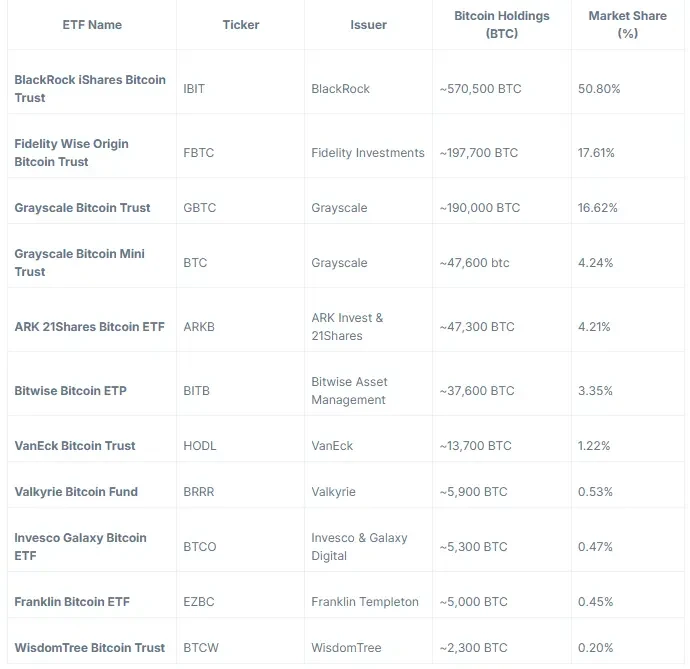Click the ARK Invest & 21Shares issuer

pyautogui.click(x=347, y=327)
